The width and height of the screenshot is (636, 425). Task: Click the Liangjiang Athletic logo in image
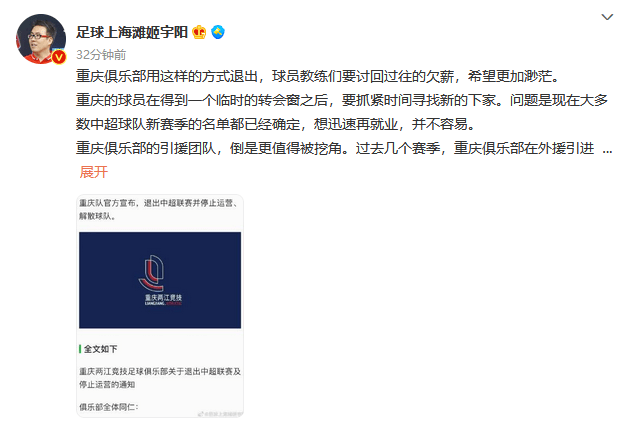[163, 280]
